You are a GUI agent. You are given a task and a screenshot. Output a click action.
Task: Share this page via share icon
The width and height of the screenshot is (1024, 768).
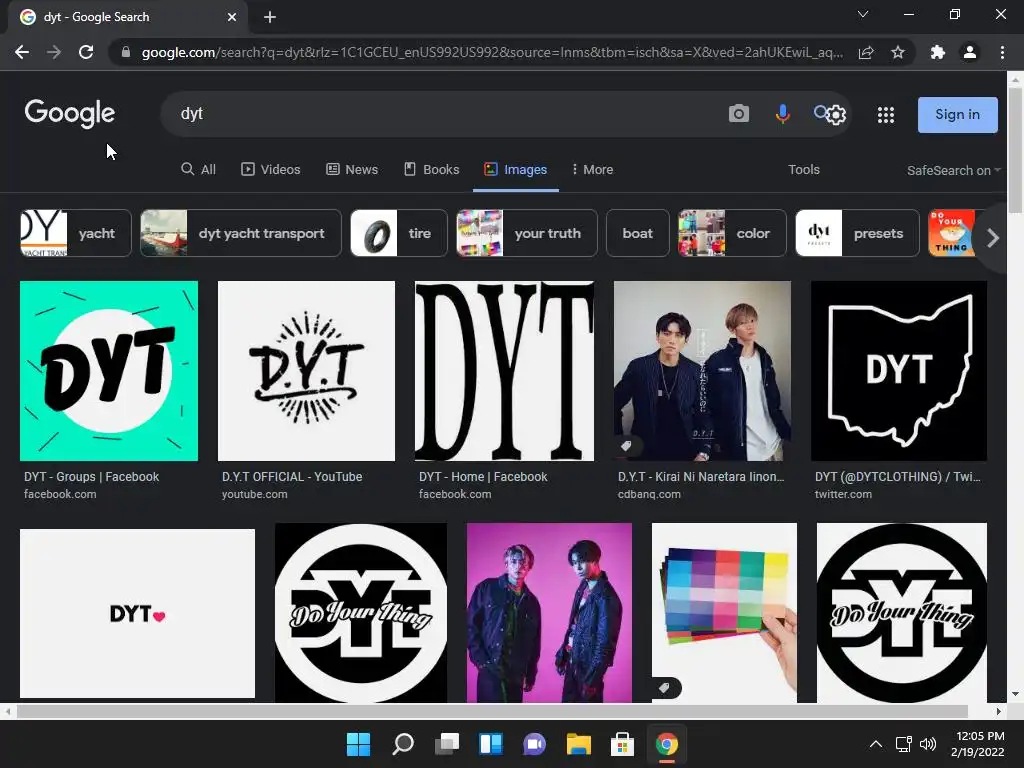[x=866, y=52]
